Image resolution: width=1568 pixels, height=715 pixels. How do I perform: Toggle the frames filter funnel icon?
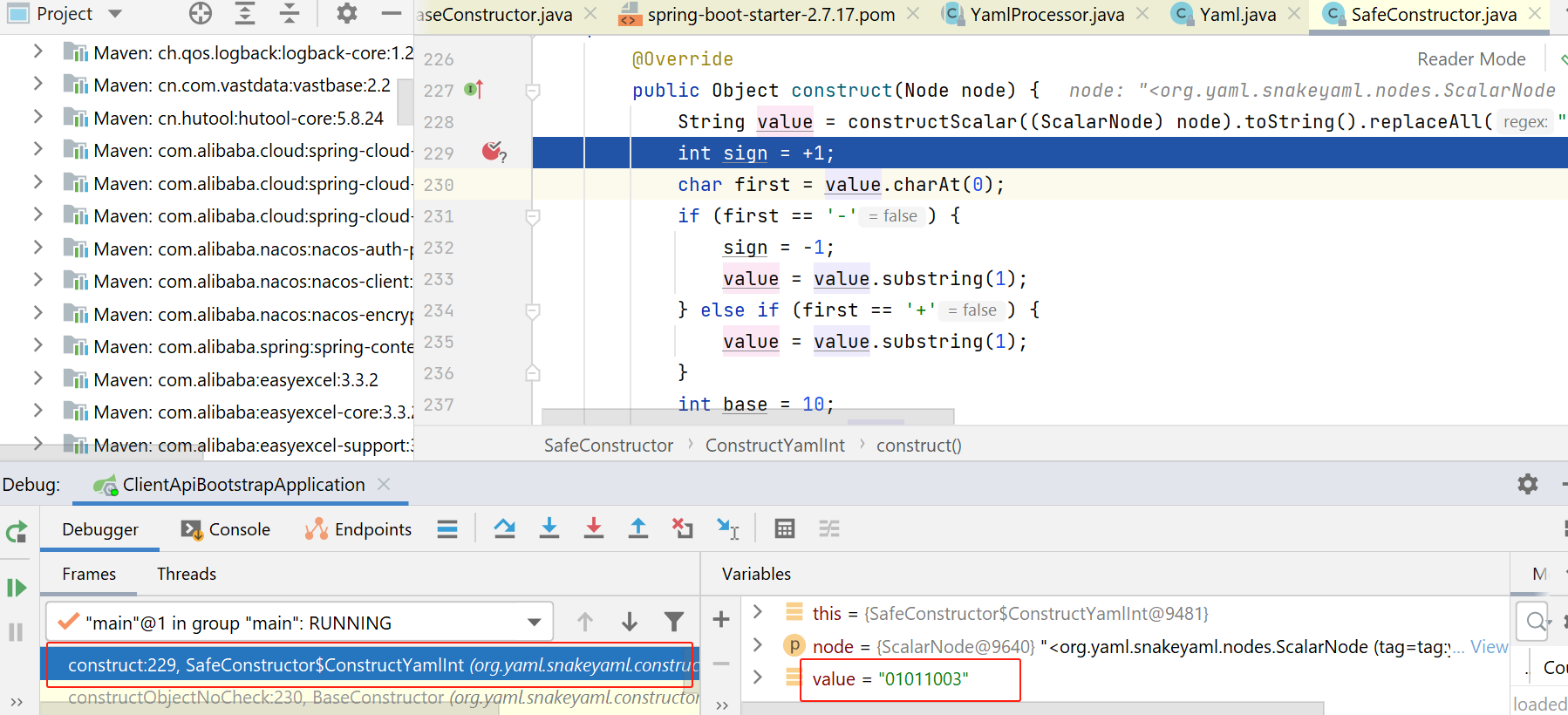pyautogui.click(x=673, y=622)
